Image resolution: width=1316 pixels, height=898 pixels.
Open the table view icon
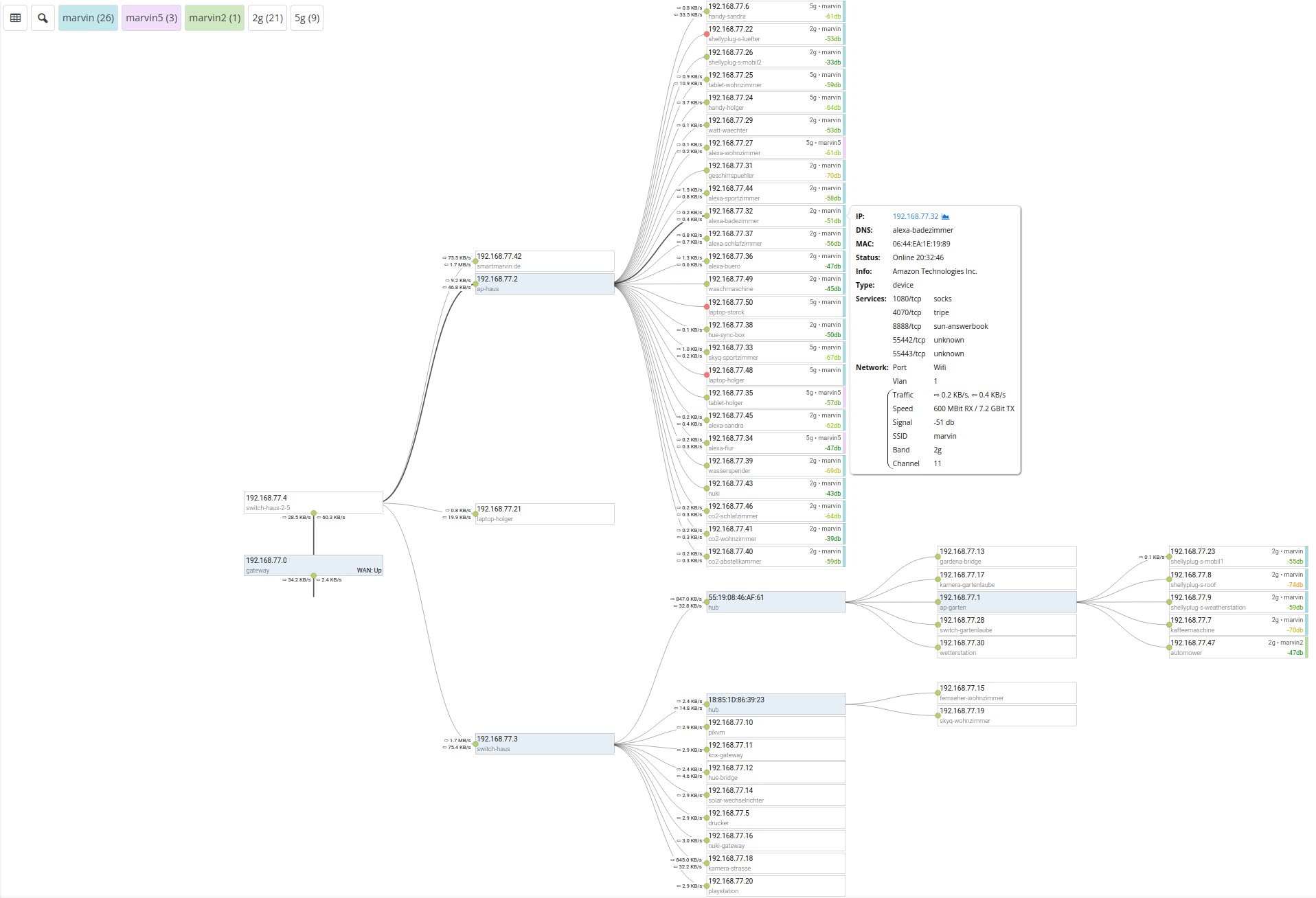[x=15, y=18]
